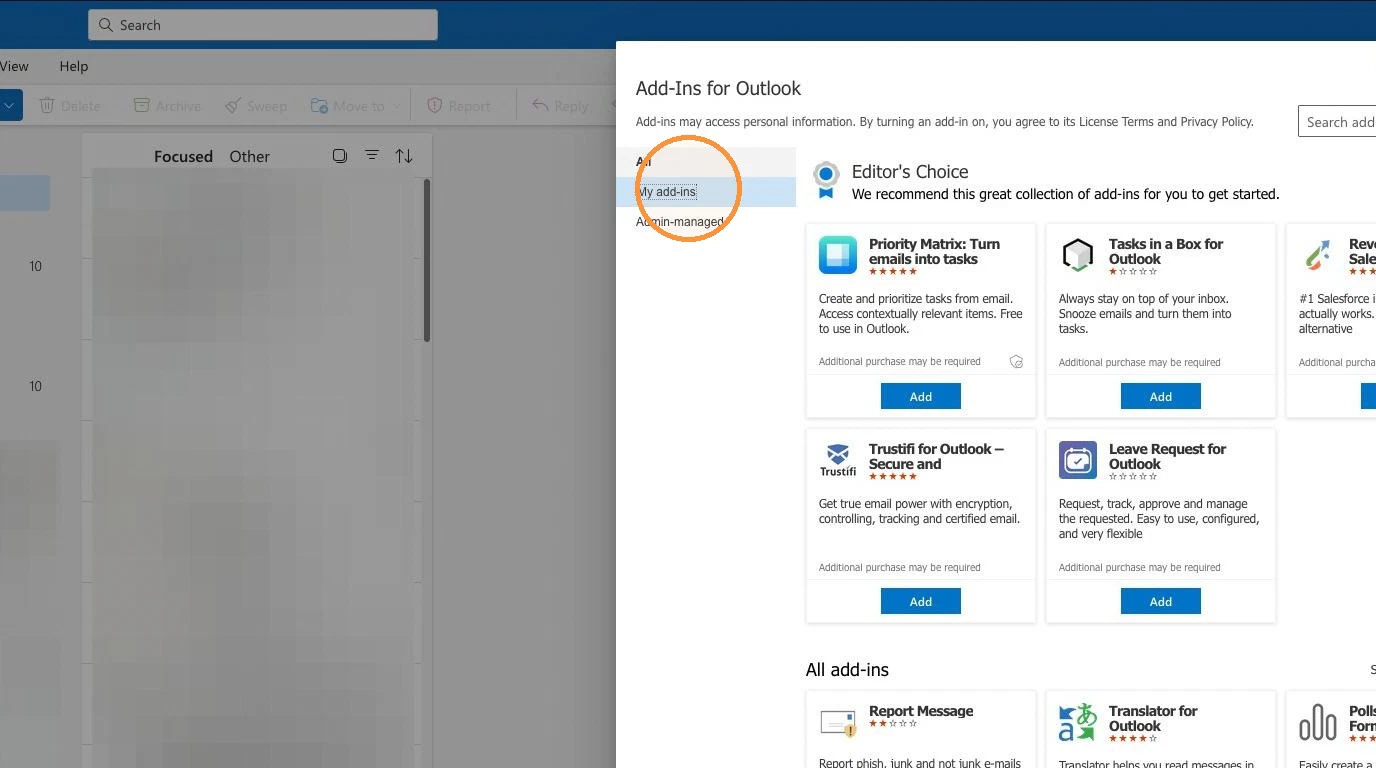Add the Tasks in a Box add-in
Screen dimensions: 1376x768
(1161, 396)
